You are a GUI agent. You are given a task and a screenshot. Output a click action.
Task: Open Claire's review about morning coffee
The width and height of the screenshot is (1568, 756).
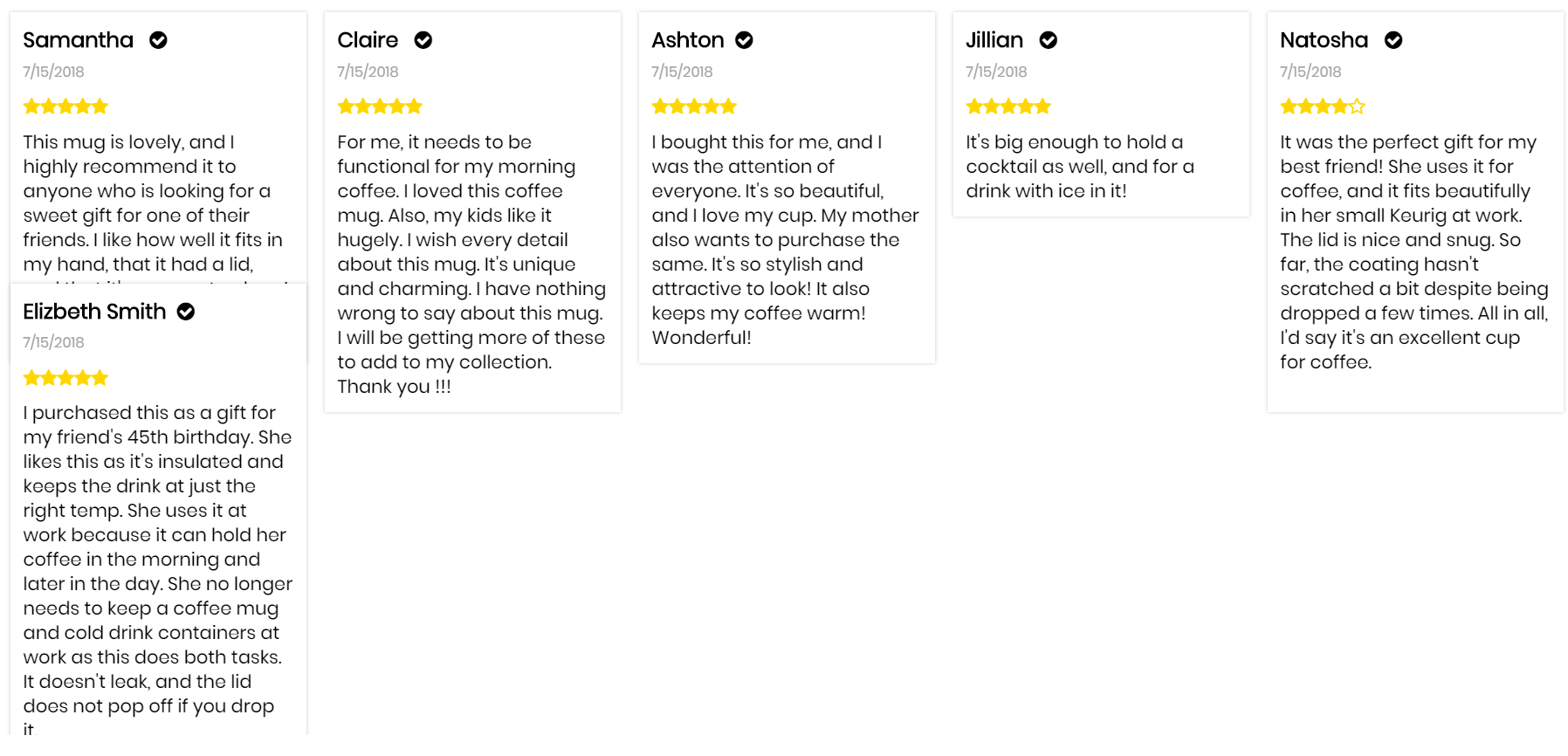pyautogui.click(x=471, y=265)
